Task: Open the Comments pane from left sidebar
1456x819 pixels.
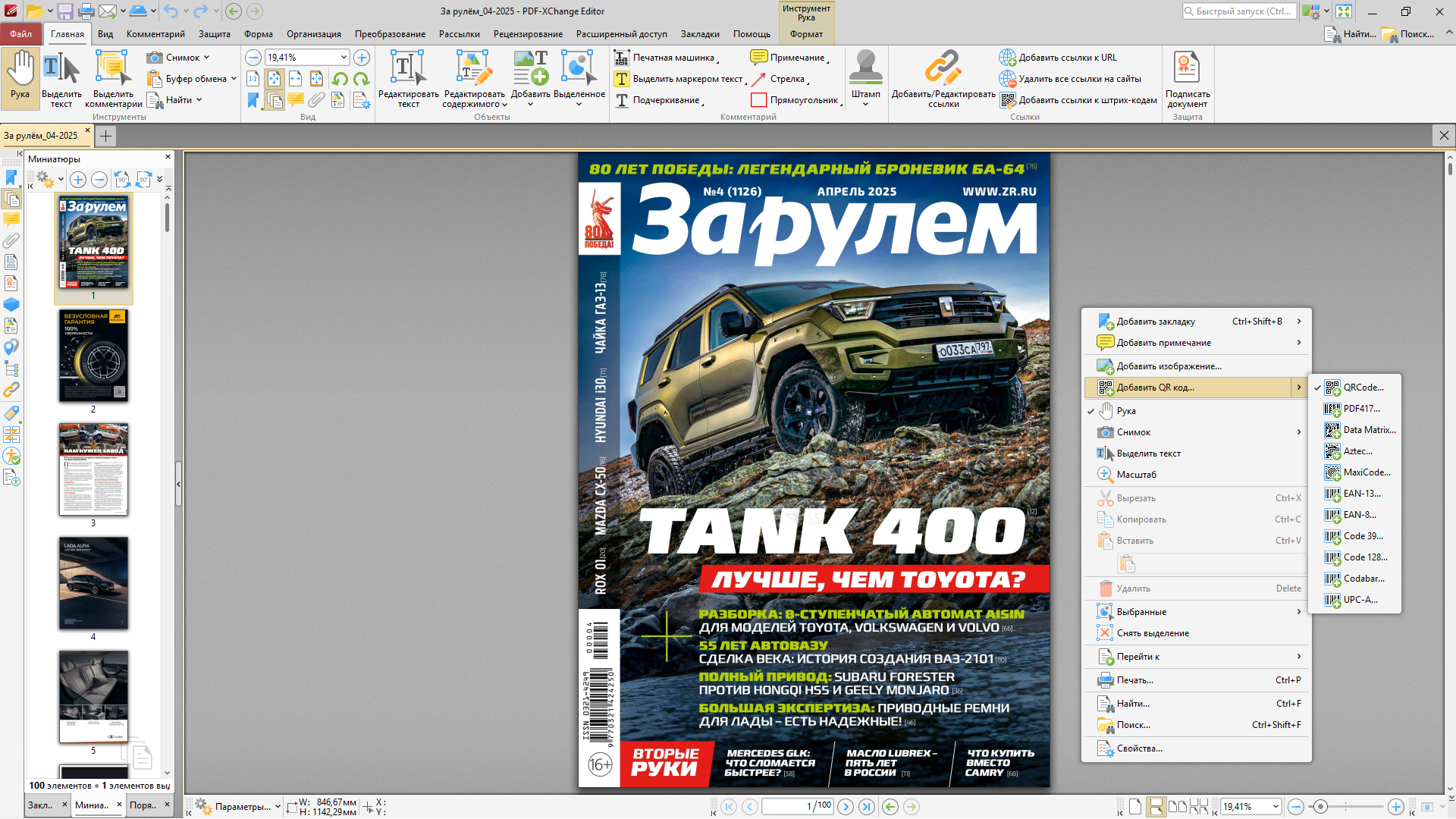Action: click(x=11, y=220)
